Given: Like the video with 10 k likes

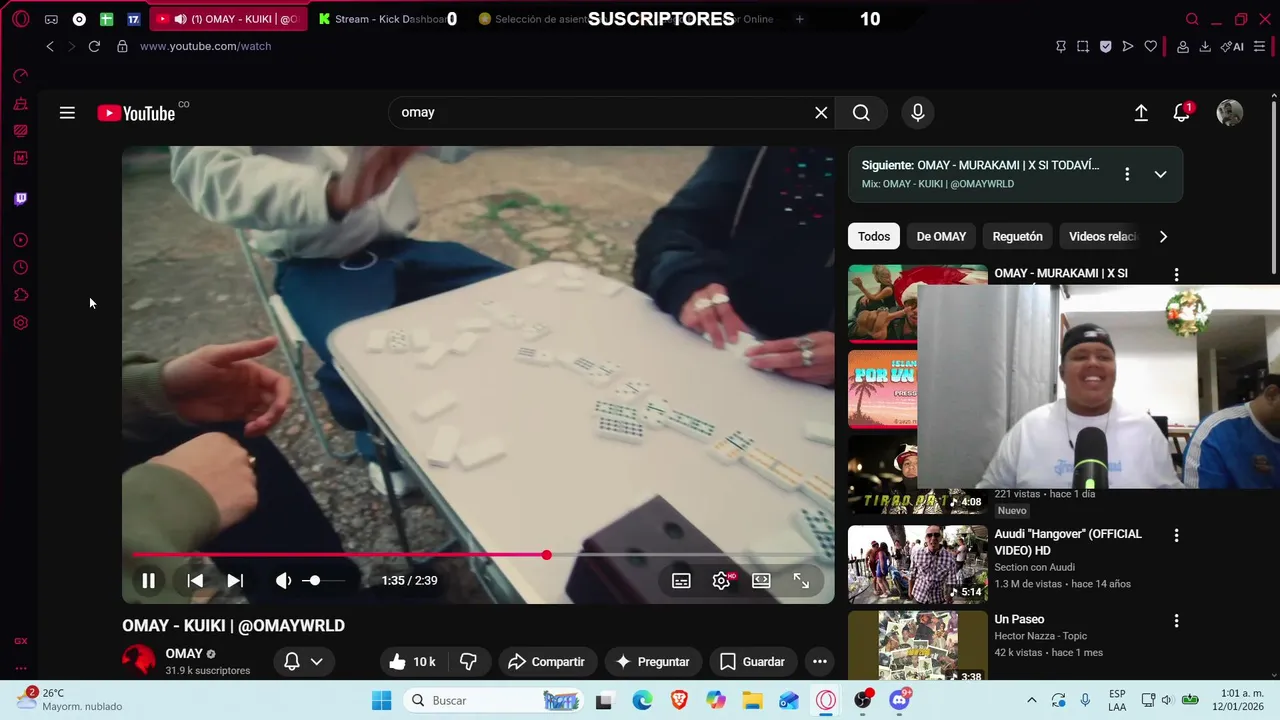Looking at the screenshot, I should (414, 662).
